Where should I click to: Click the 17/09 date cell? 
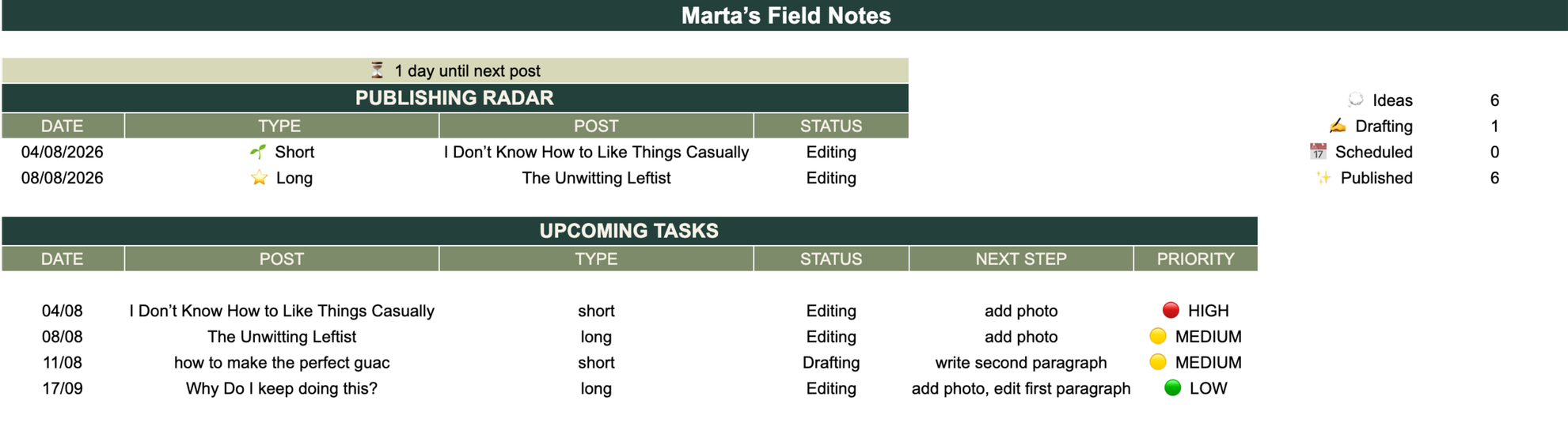63,388
